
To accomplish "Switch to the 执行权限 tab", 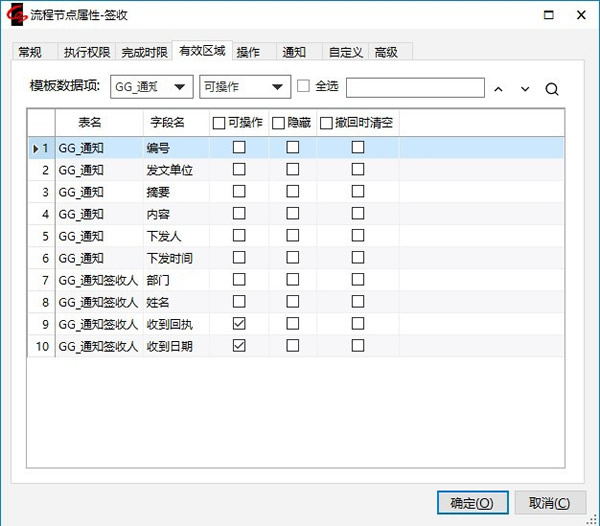I will (86, 52).
